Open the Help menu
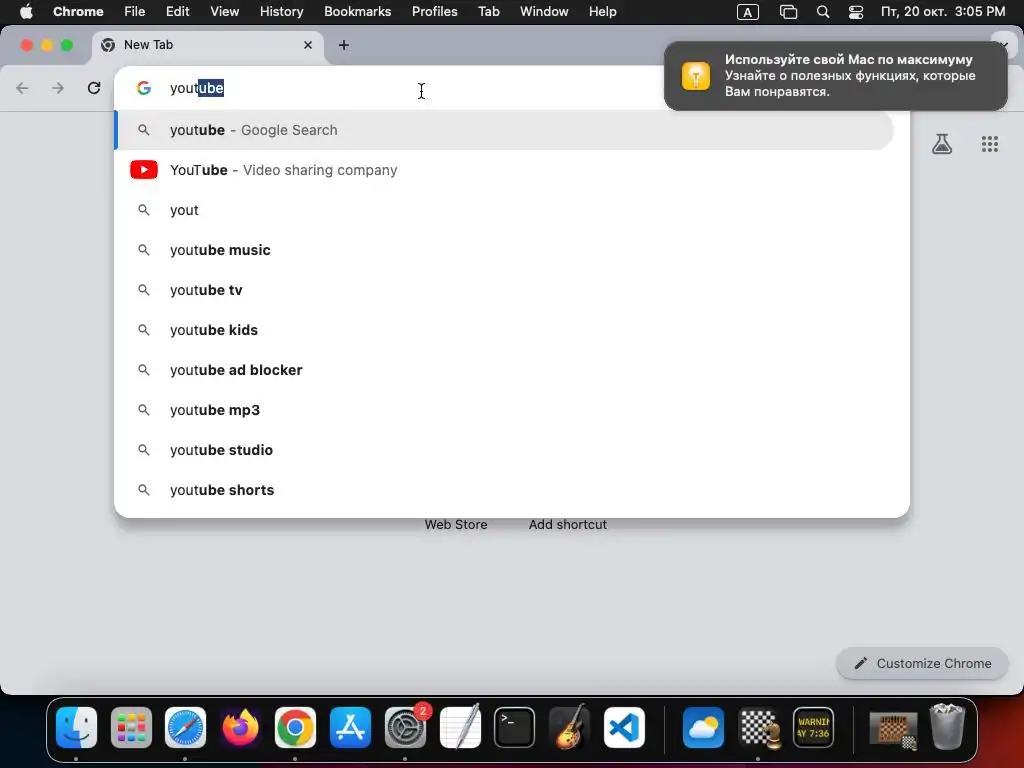 point(602,12)
